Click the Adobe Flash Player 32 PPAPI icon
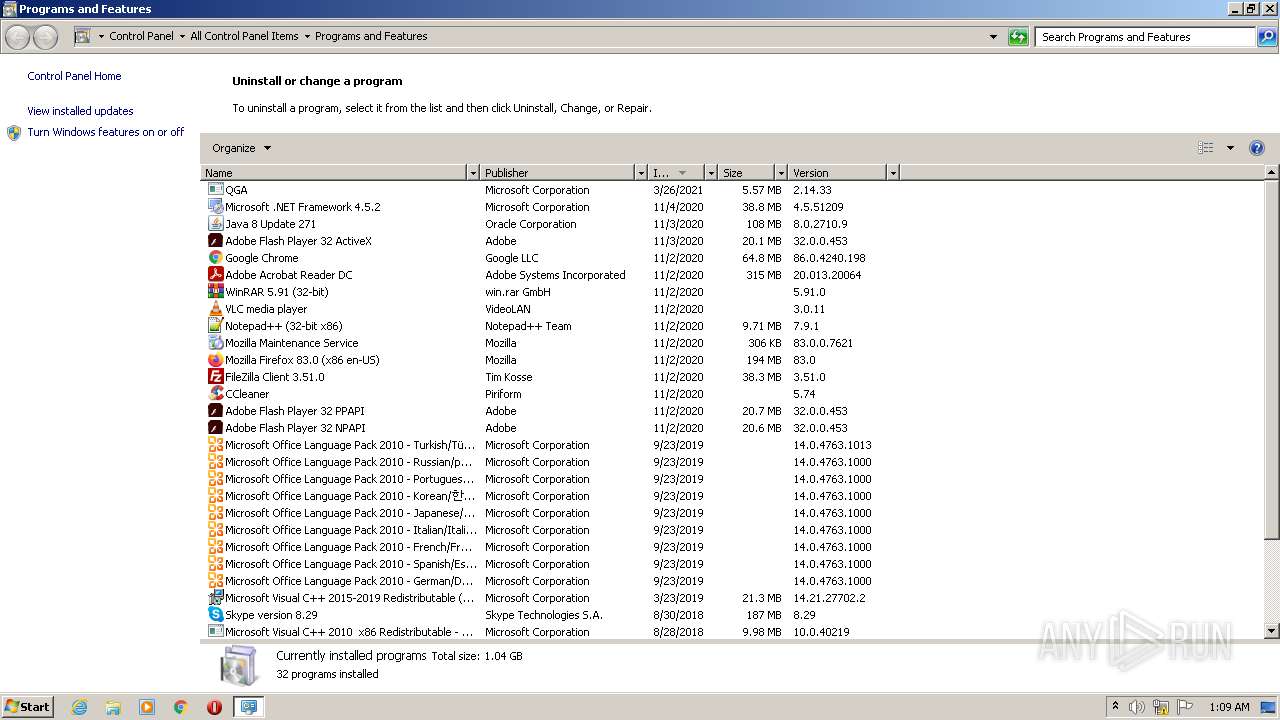Image resolution: width=1280 pixels, height=720 pixels. coord(215,411)
